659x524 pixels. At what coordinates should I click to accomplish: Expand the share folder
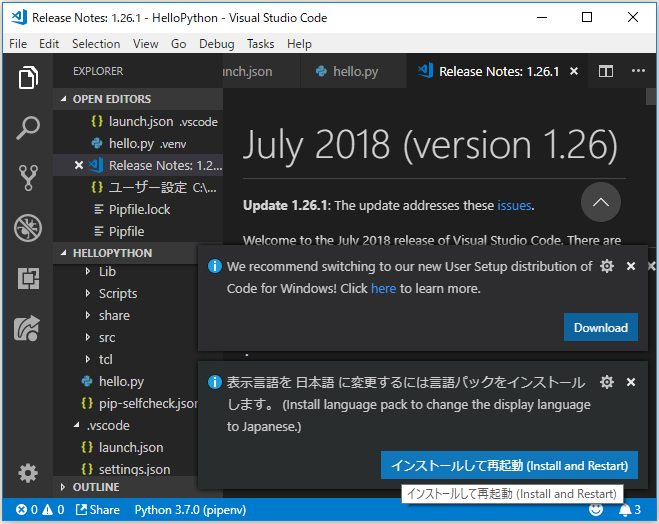coord(88,315)
